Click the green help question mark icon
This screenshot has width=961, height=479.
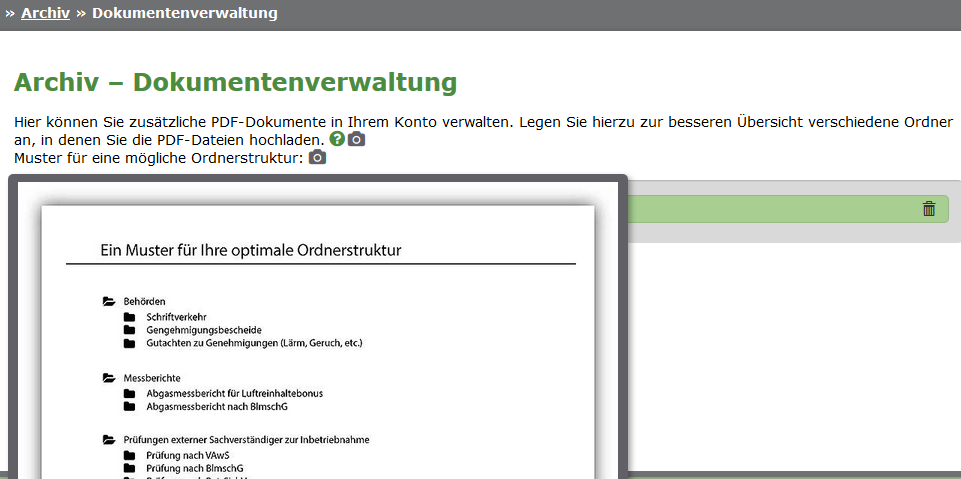pos(337,139)
